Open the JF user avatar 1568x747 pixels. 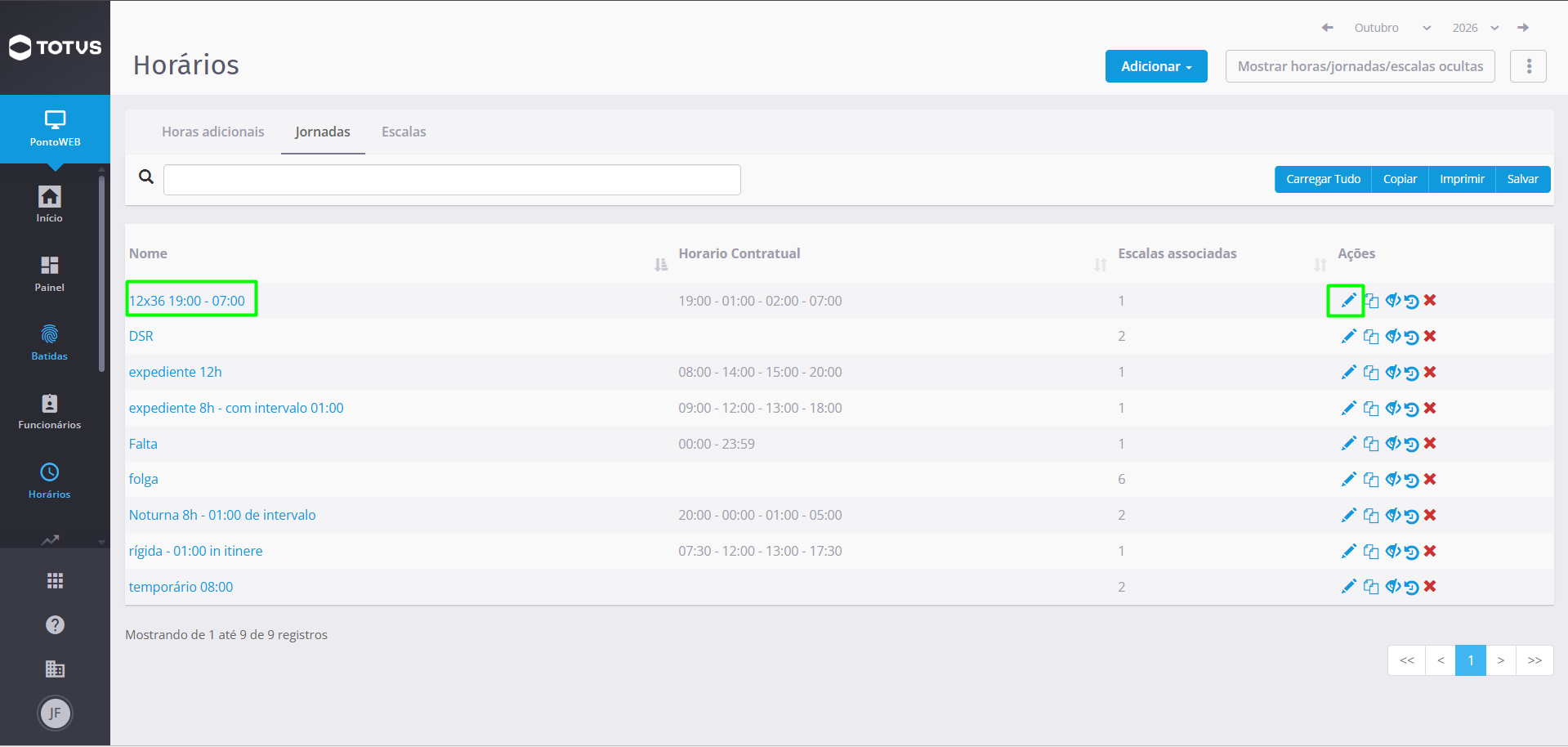pyautogui.click(x=55, y=713)
